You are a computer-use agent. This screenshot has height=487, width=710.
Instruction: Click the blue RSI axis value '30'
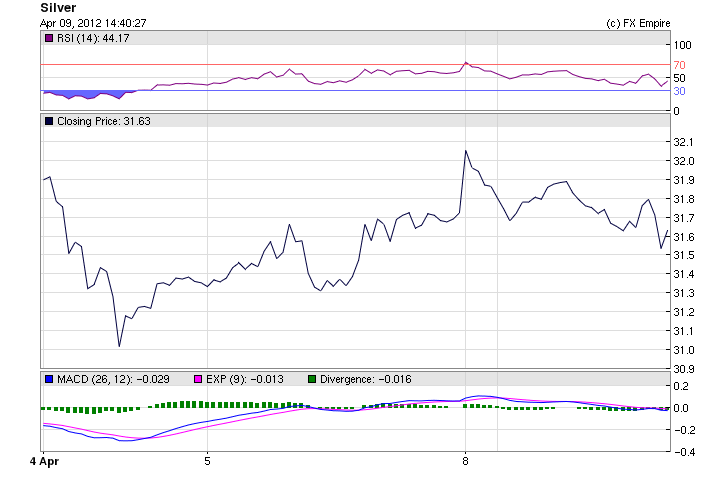(680, 91)
